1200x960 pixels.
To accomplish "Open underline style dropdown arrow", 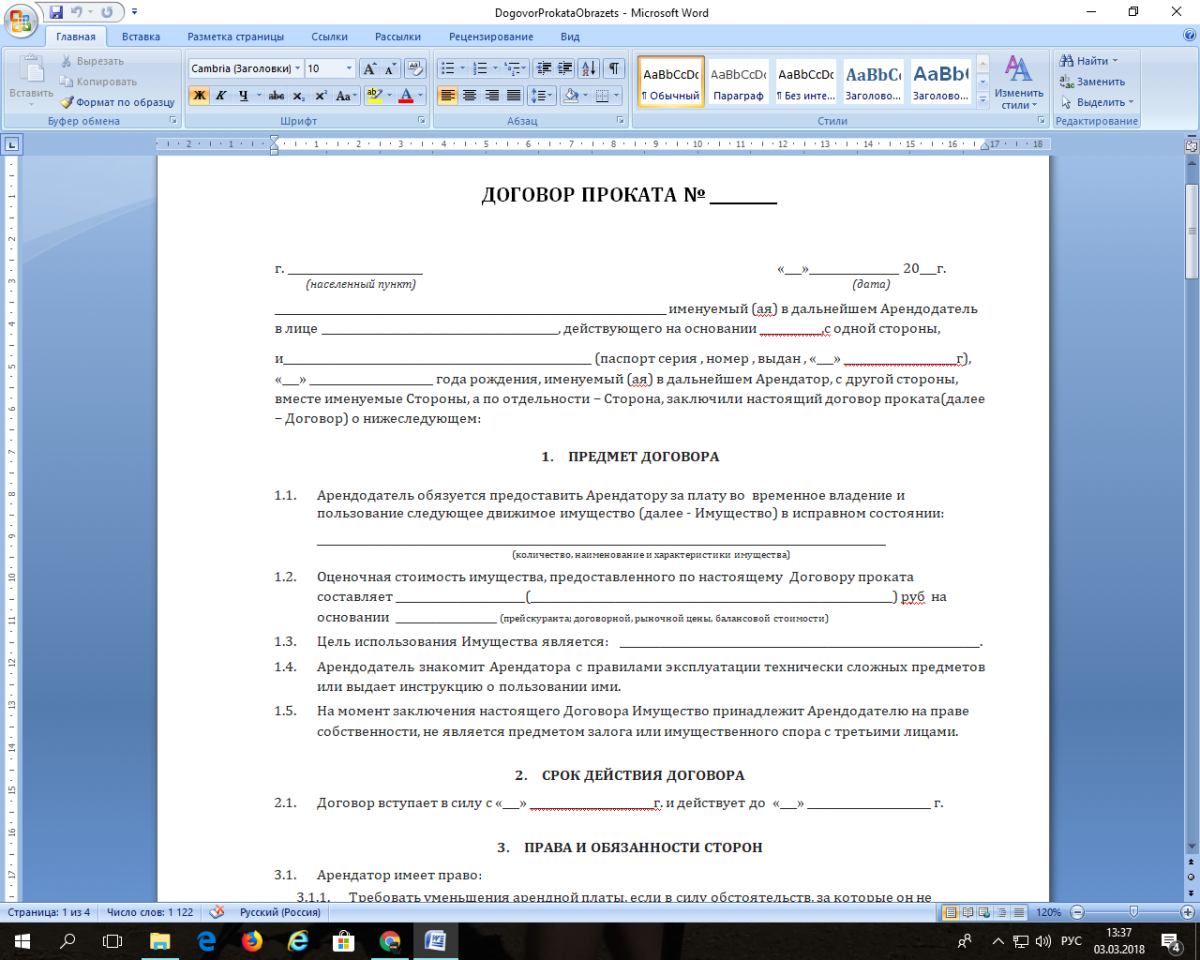I will tap(258, 96).
